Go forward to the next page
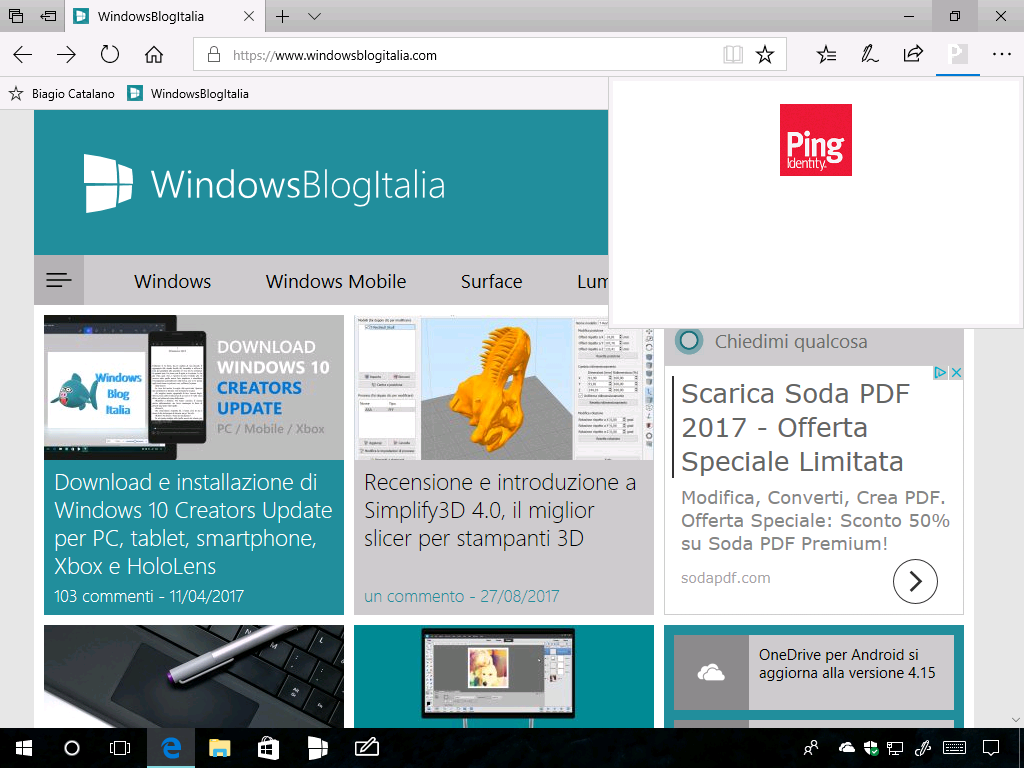 coord(66,55)
